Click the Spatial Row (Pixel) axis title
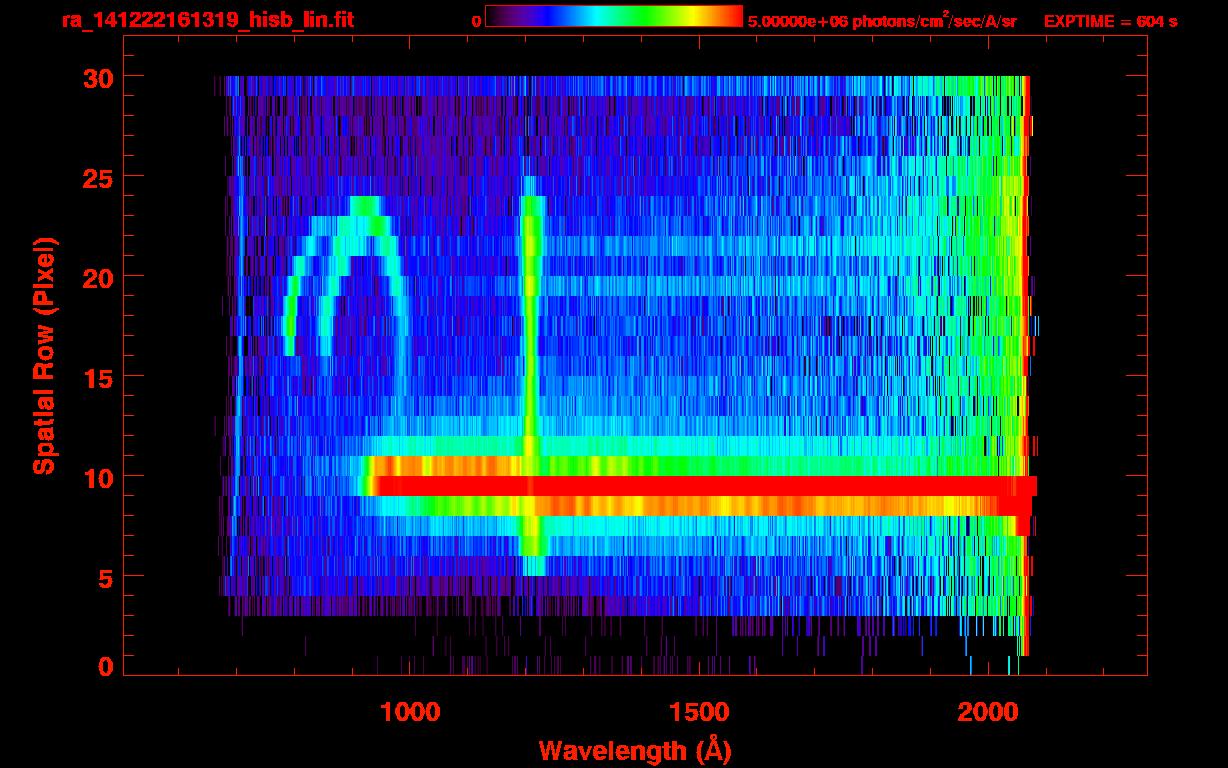The width and height of the screenshot is (1228, 768). (x=44, y=355)
